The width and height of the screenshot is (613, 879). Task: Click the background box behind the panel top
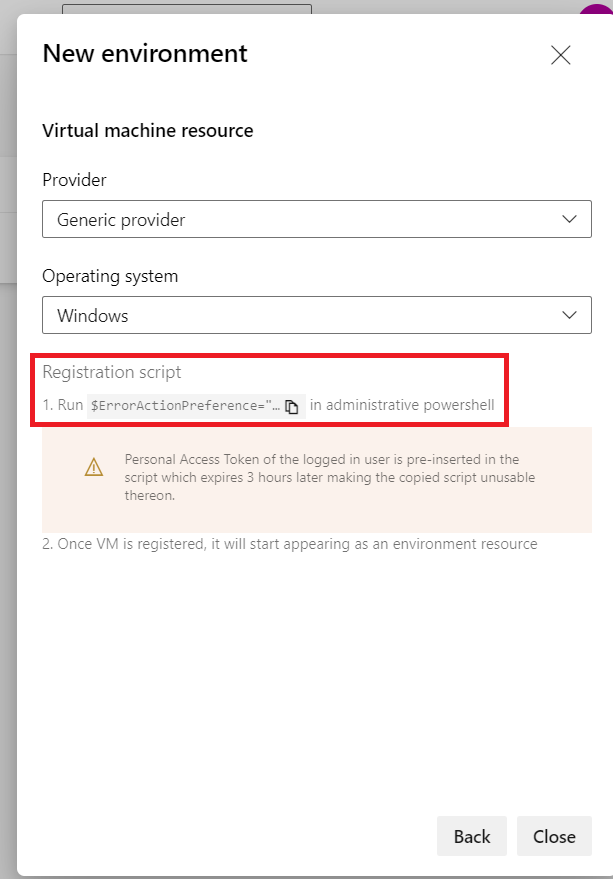[186, 8]
